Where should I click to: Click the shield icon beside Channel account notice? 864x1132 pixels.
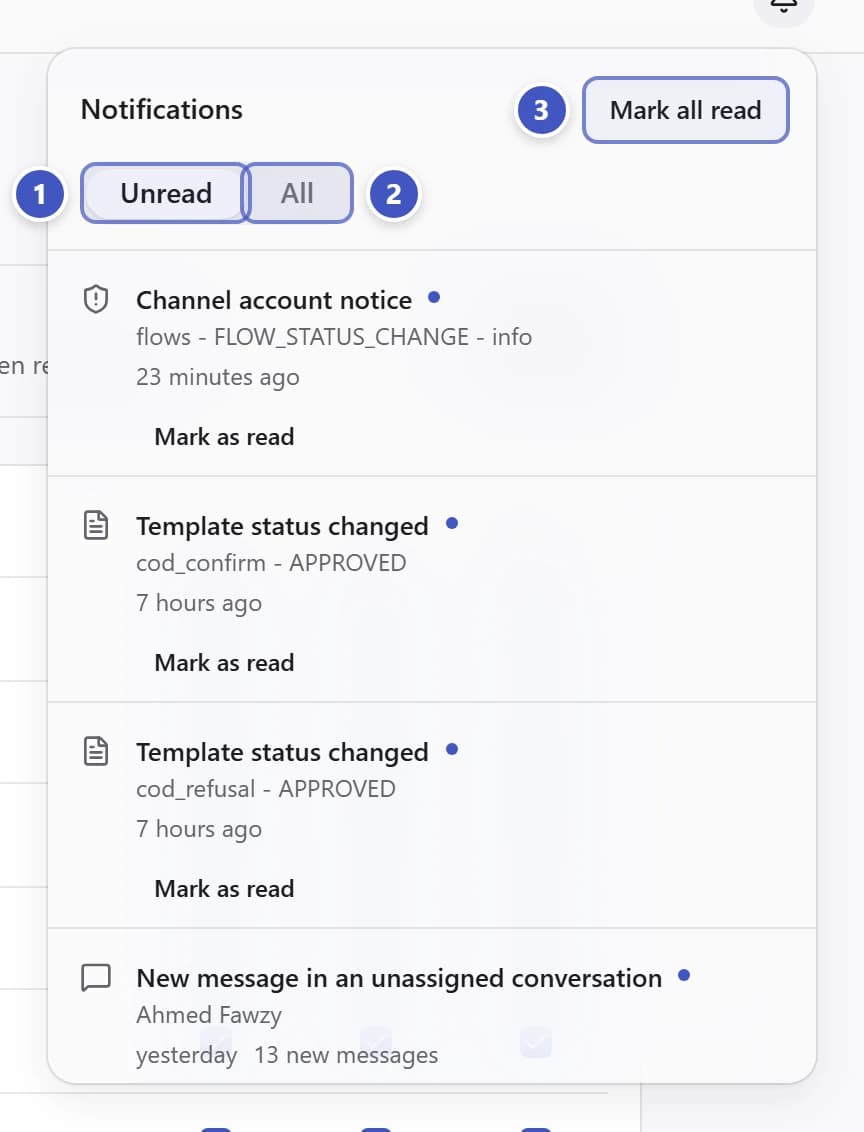[96, 299]
